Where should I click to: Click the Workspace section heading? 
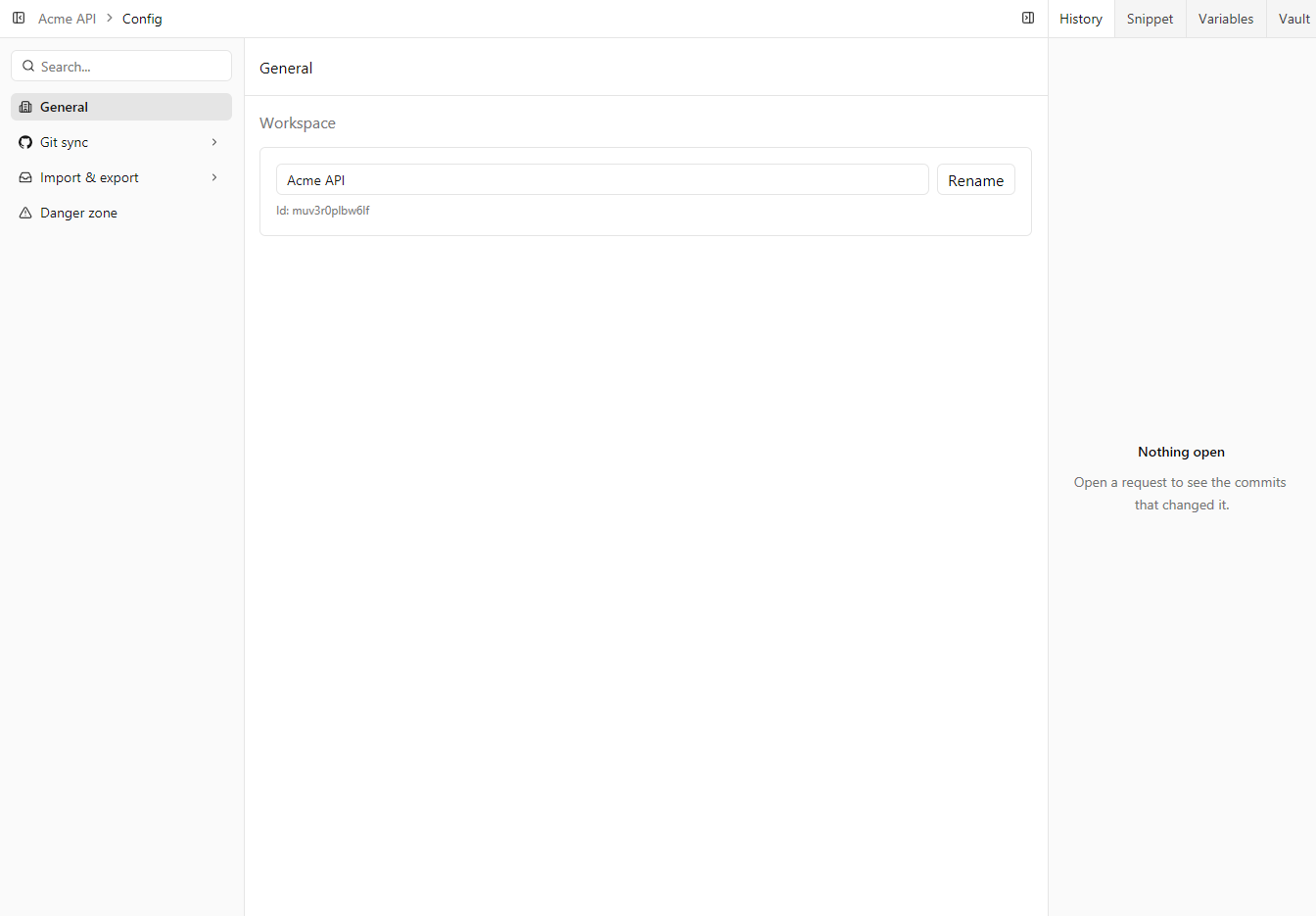point(298,123)
